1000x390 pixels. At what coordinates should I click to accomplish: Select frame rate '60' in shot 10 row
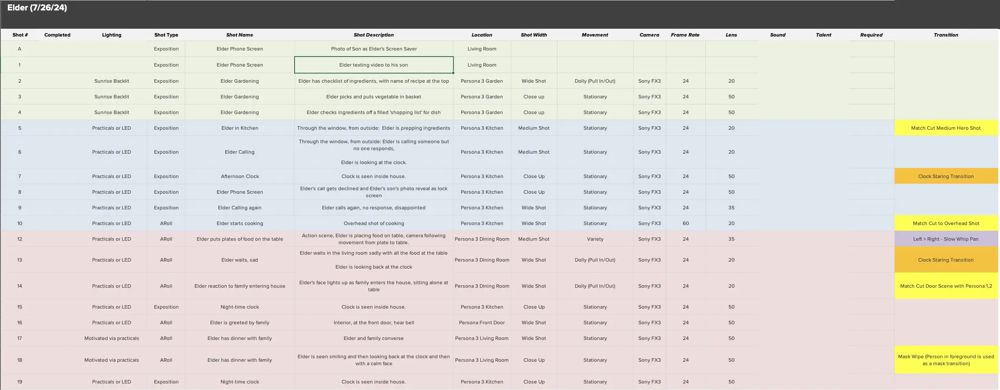tap(686, 224)
